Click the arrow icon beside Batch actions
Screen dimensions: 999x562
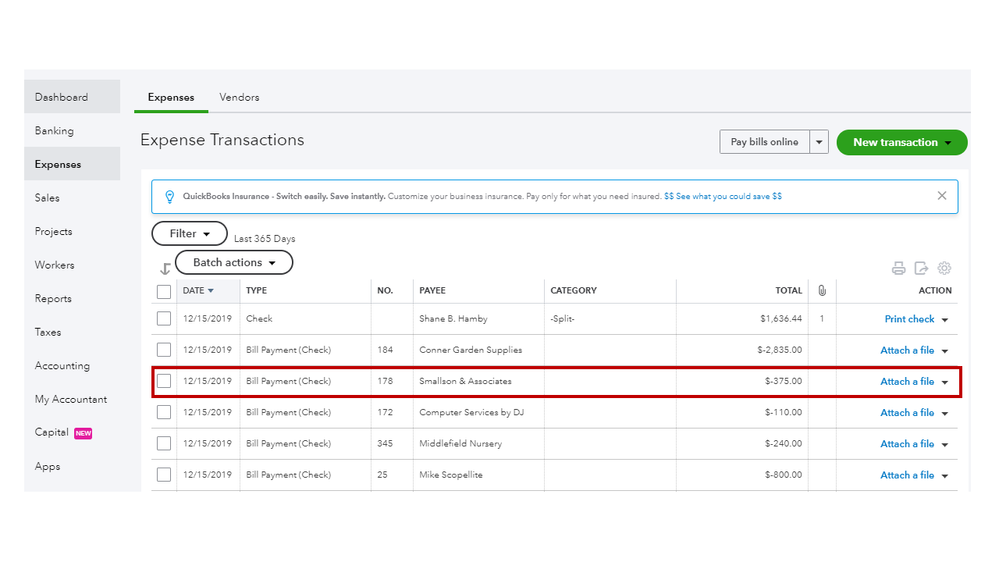(x=165, y=269)
